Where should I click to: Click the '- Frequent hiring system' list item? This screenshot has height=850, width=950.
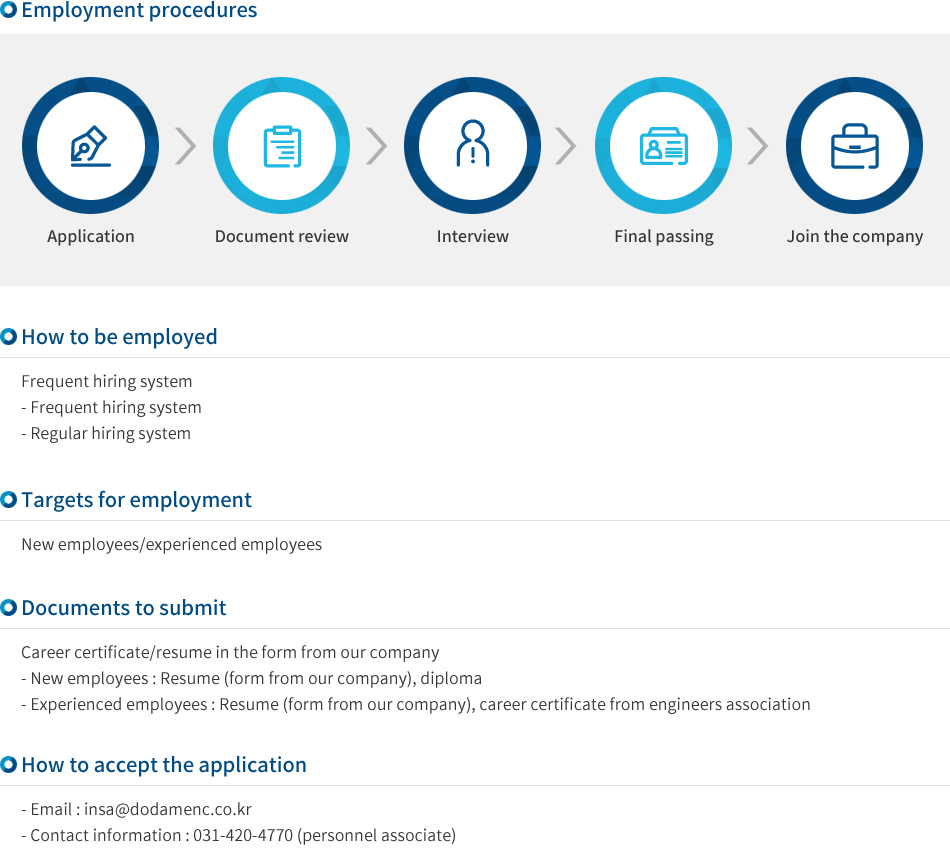(111, 407)
